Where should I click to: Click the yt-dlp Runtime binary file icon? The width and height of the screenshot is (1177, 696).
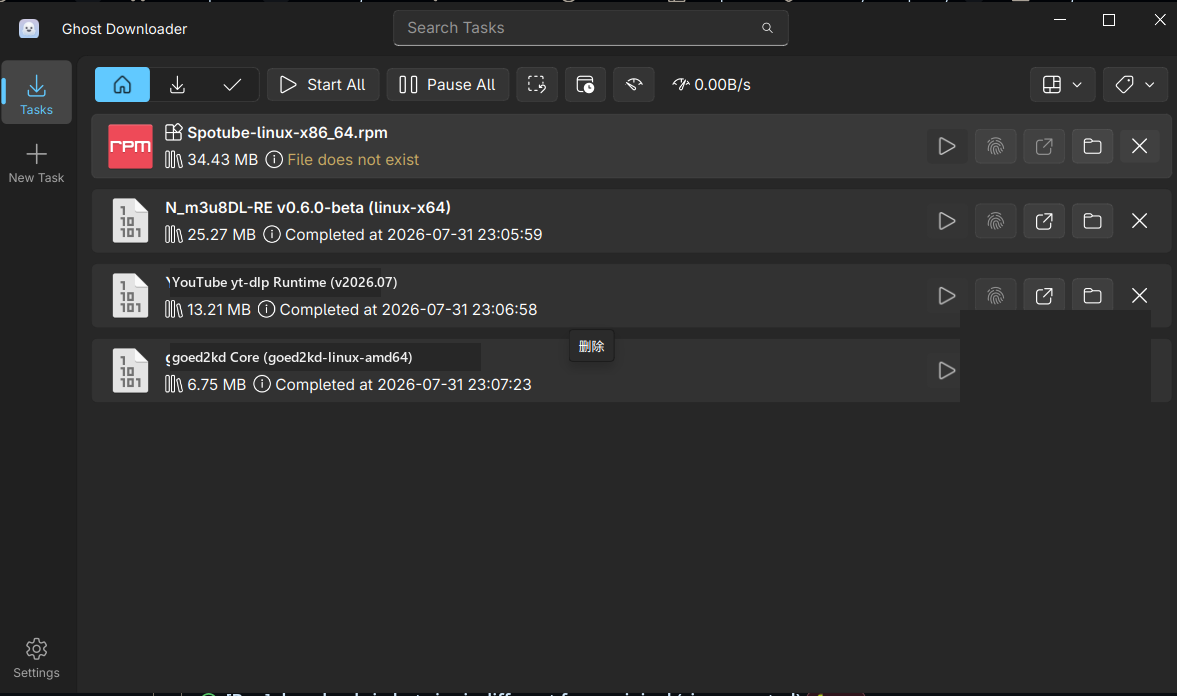point(130,296)
